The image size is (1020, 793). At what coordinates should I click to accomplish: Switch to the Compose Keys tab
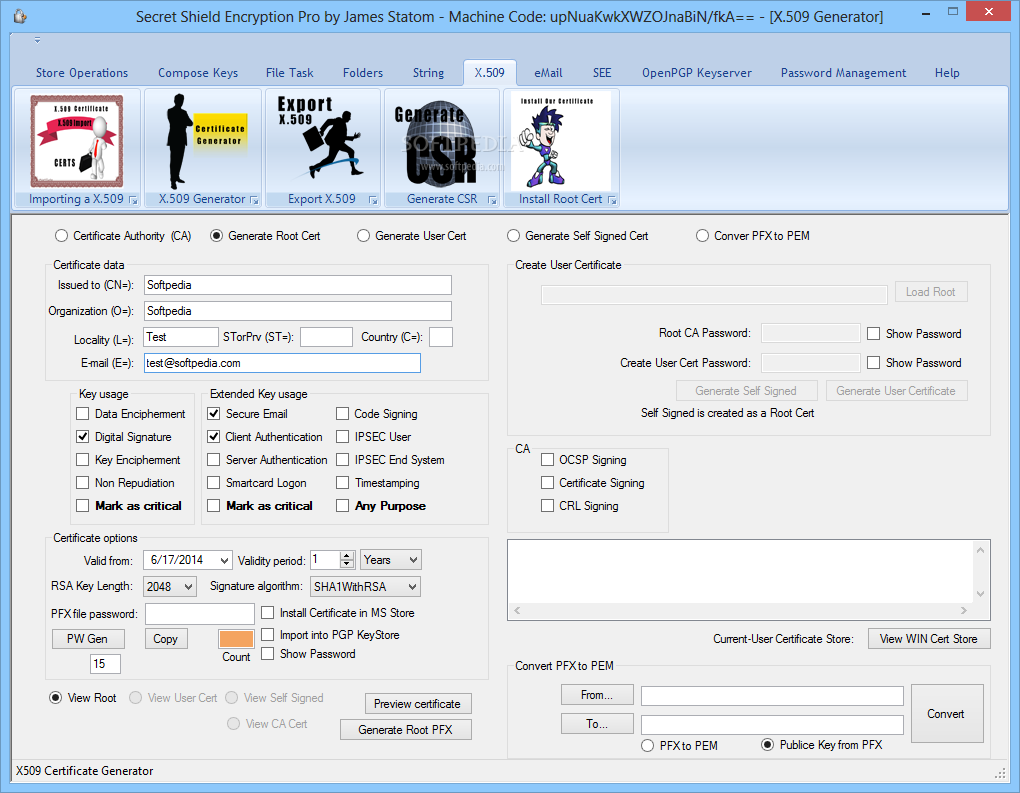pos(198,73)
